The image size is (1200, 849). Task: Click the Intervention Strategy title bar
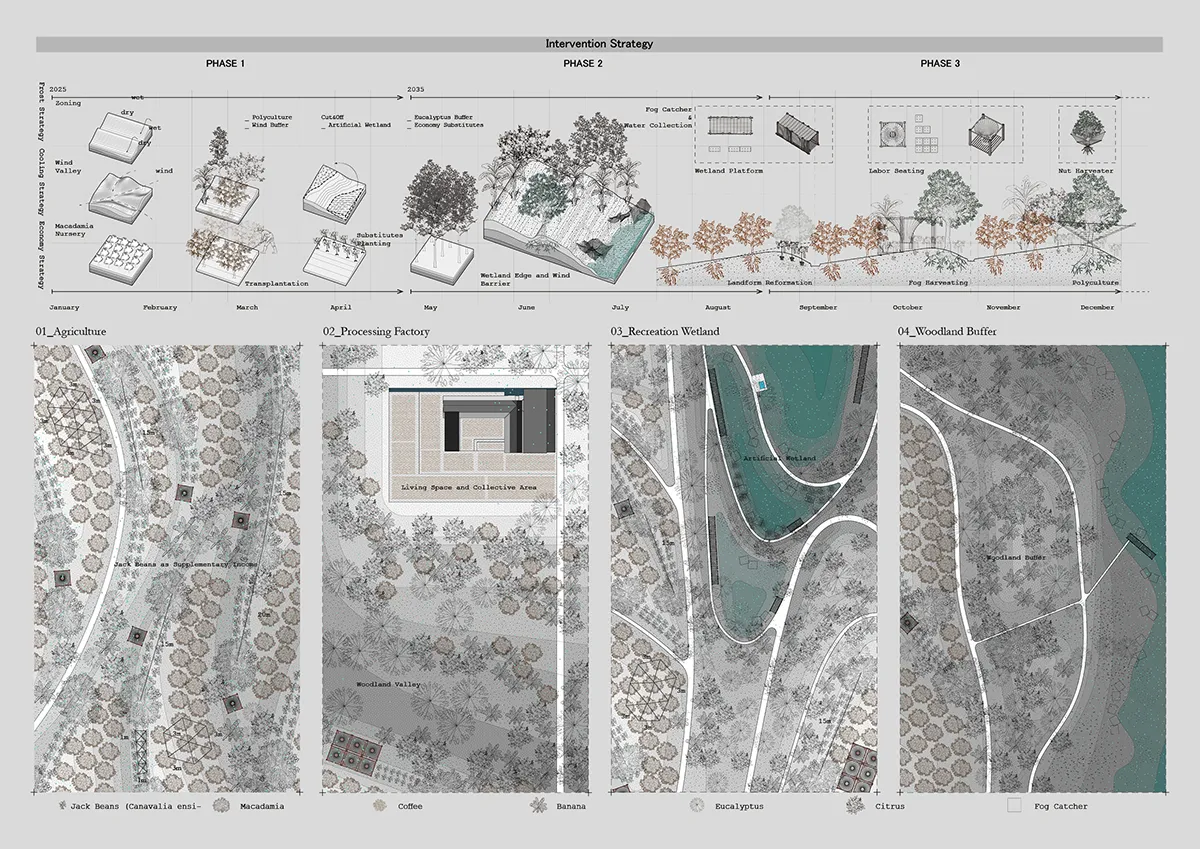[x=599, y=44]
